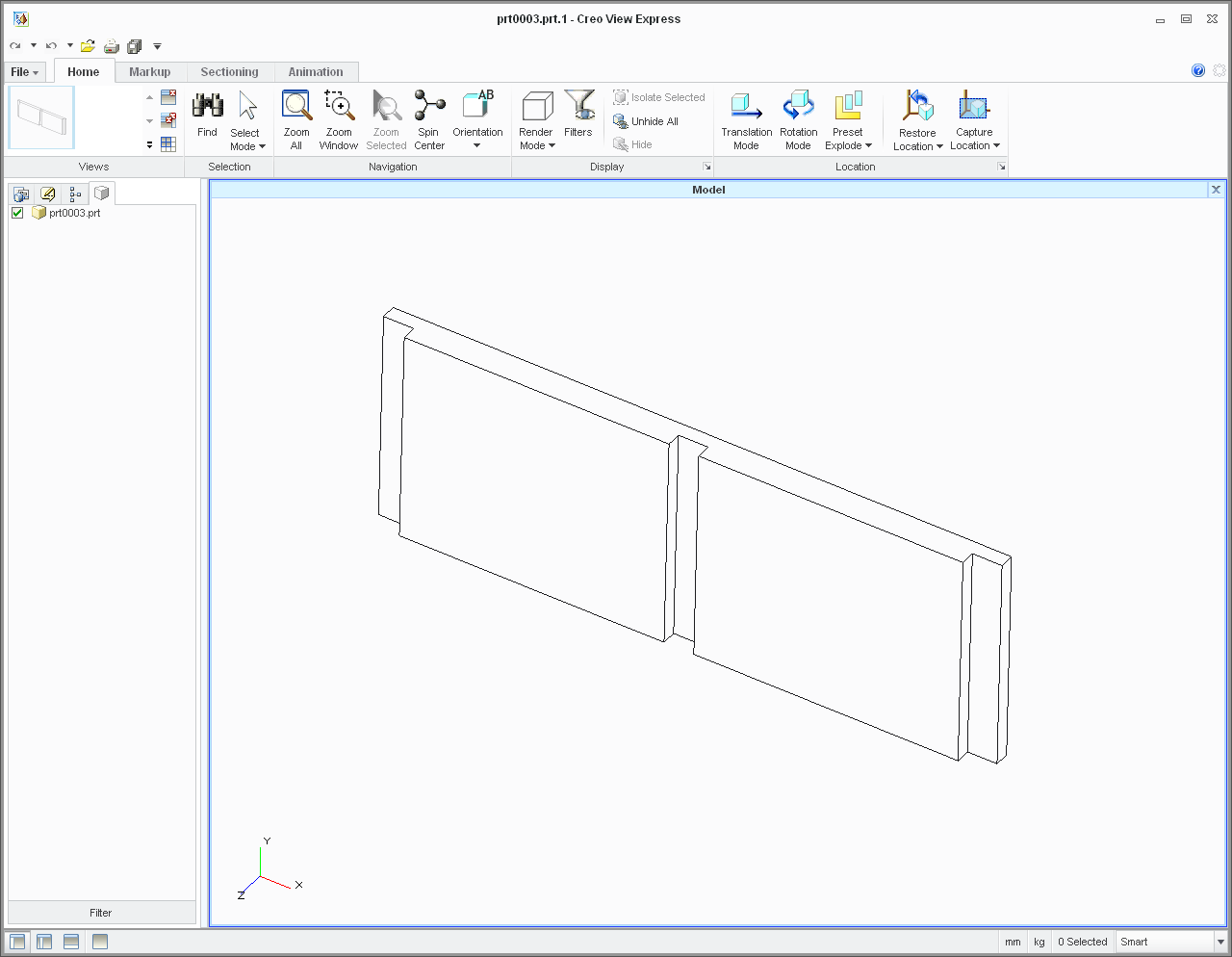Open the markup notes tab icon in left panel
The width and height of the screenshot is (1232, 957).
point(48,194)
